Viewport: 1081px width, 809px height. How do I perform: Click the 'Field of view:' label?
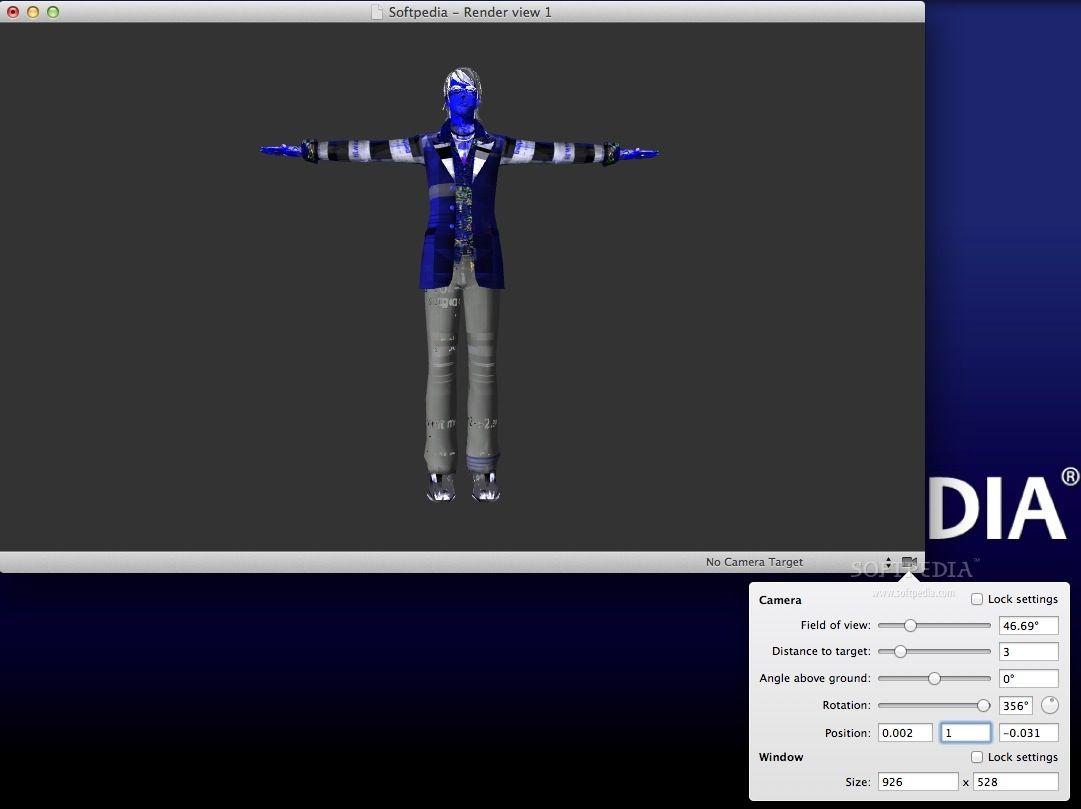click(x=836, y=625)
